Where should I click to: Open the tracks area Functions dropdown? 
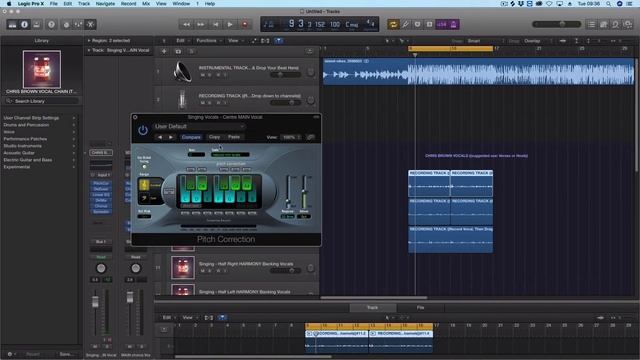pos(209,41)
